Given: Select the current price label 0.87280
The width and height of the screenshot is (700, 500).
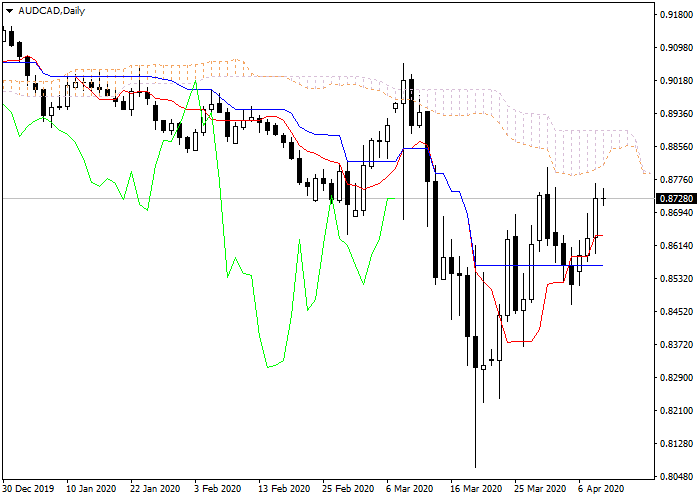Looking at the screenshot, I should click(676, 198).
